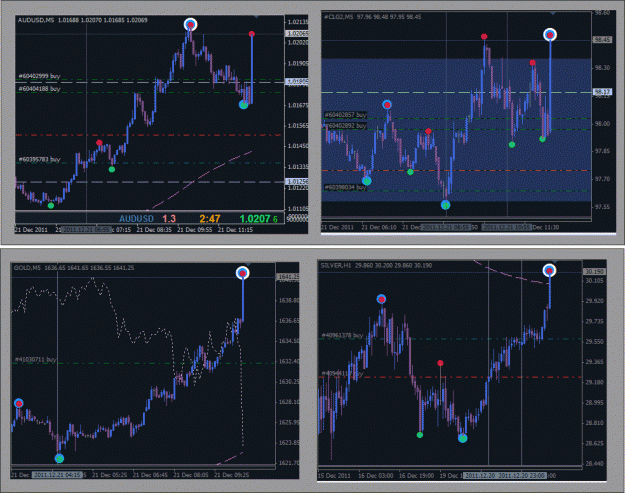
Task: Click highlighted 2011.12.21 04:15 time label
Action: click(58, 475)
